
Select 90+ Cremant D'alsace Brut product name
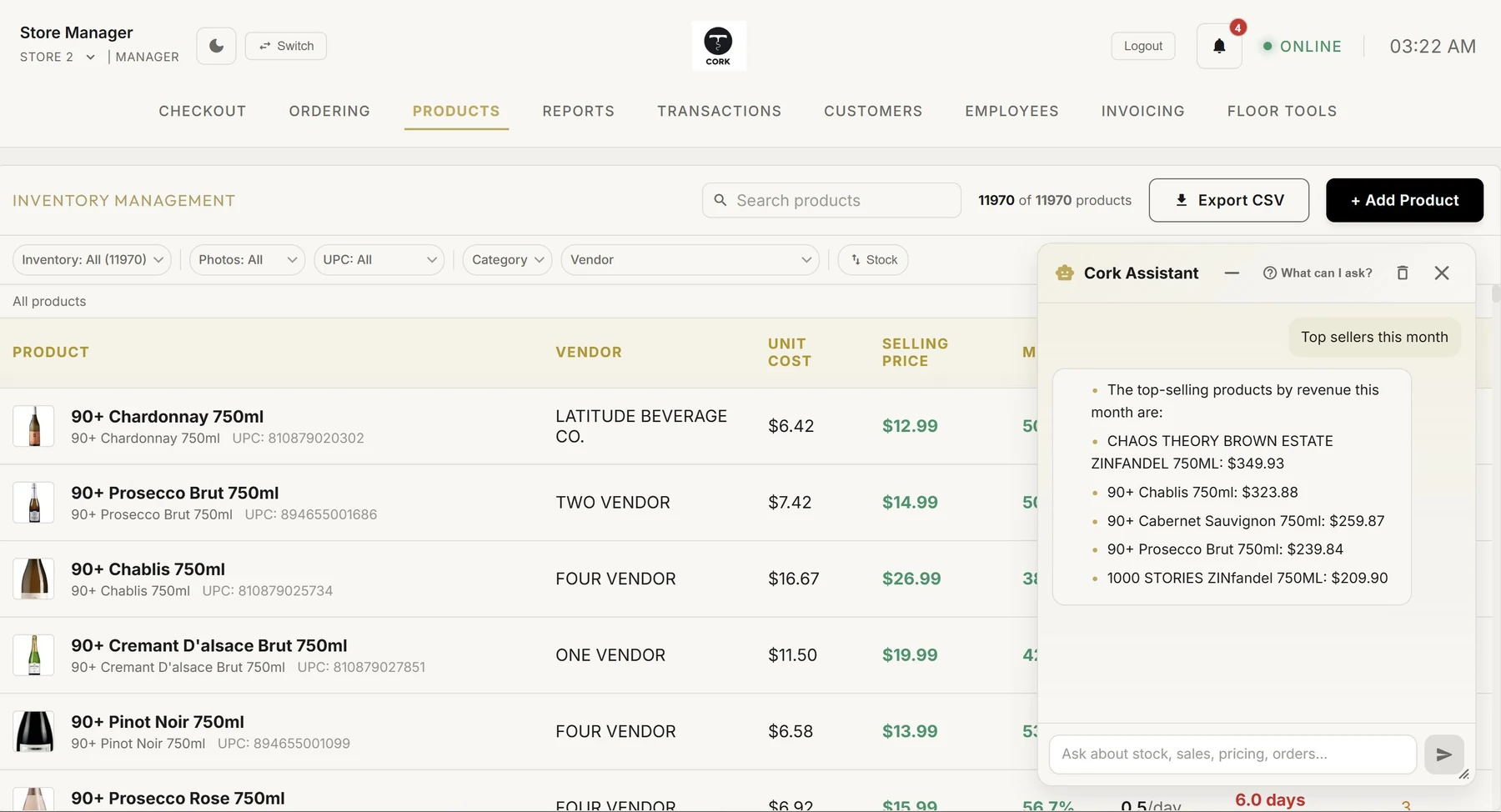[x=208, y=645]
